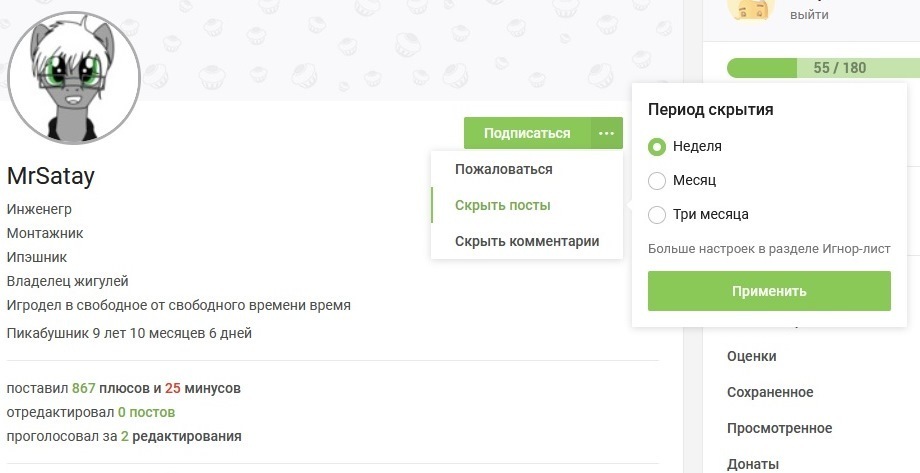This screenshot has width=920, height=473.
Task: Log out via the выйти link
Action: pyautogui.click(x=808, y=15)
